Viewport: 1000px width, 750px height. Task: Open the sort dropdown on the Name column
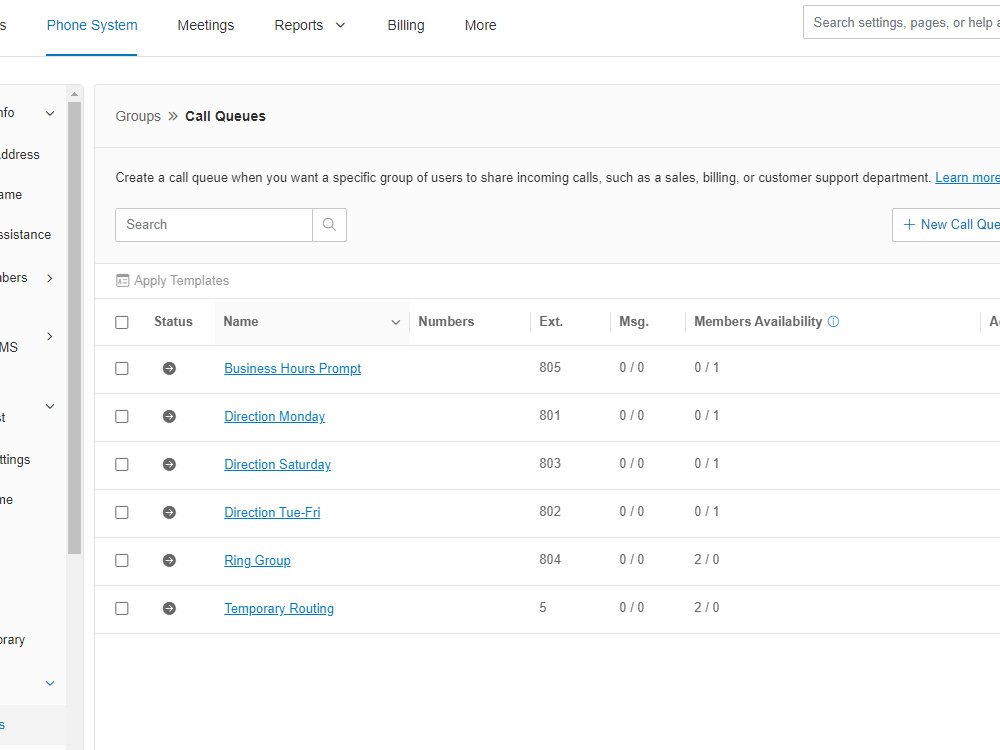coord(396,322)
